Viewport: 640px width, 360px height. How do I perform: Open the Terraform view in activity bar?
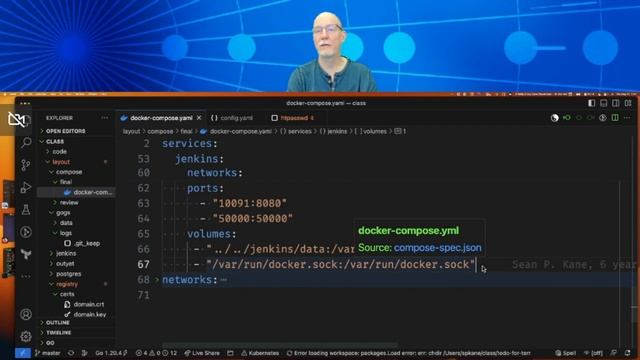point(26,255)
